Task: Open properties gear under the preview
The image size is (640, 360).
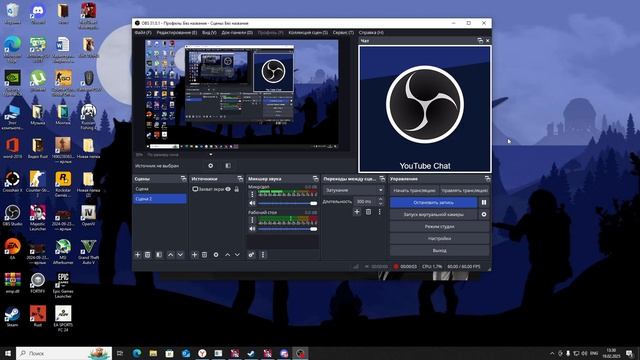Action: [x=211, y=166]
